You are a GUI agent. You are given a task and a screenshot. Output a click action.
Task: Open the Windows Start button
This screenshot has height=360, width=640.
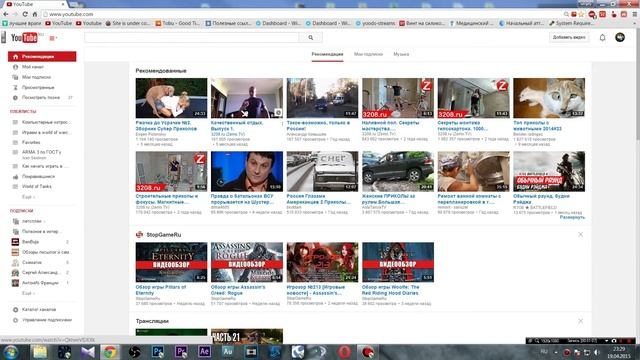pyautogui.click(x=11, y=352)
